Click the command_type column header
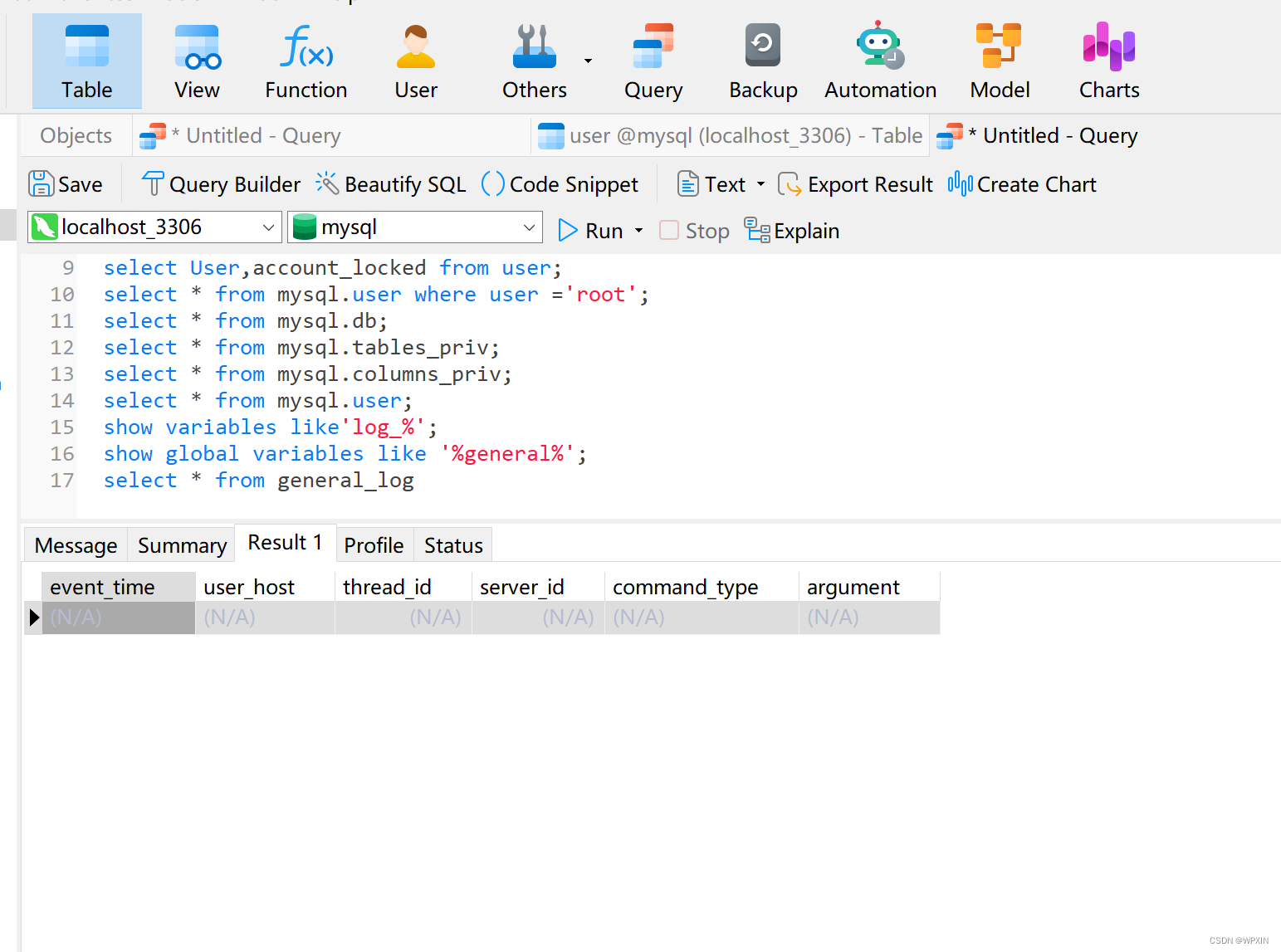Image resolution: width=1281 pixels, height=952 pixels. pyautogui.click(x=702, y=587)
